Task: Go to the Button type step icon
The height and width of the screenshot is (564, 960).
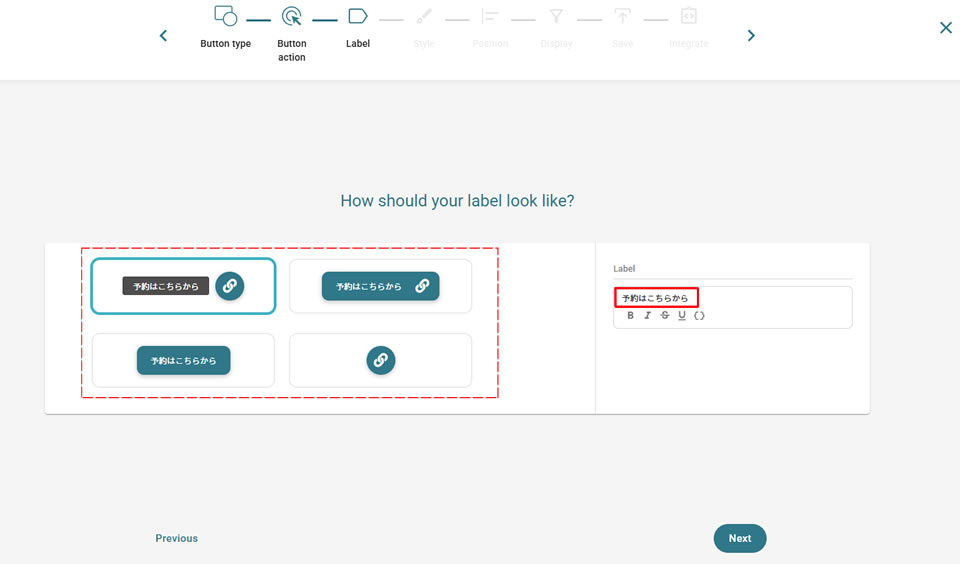Action: click(x=226, y=17)
